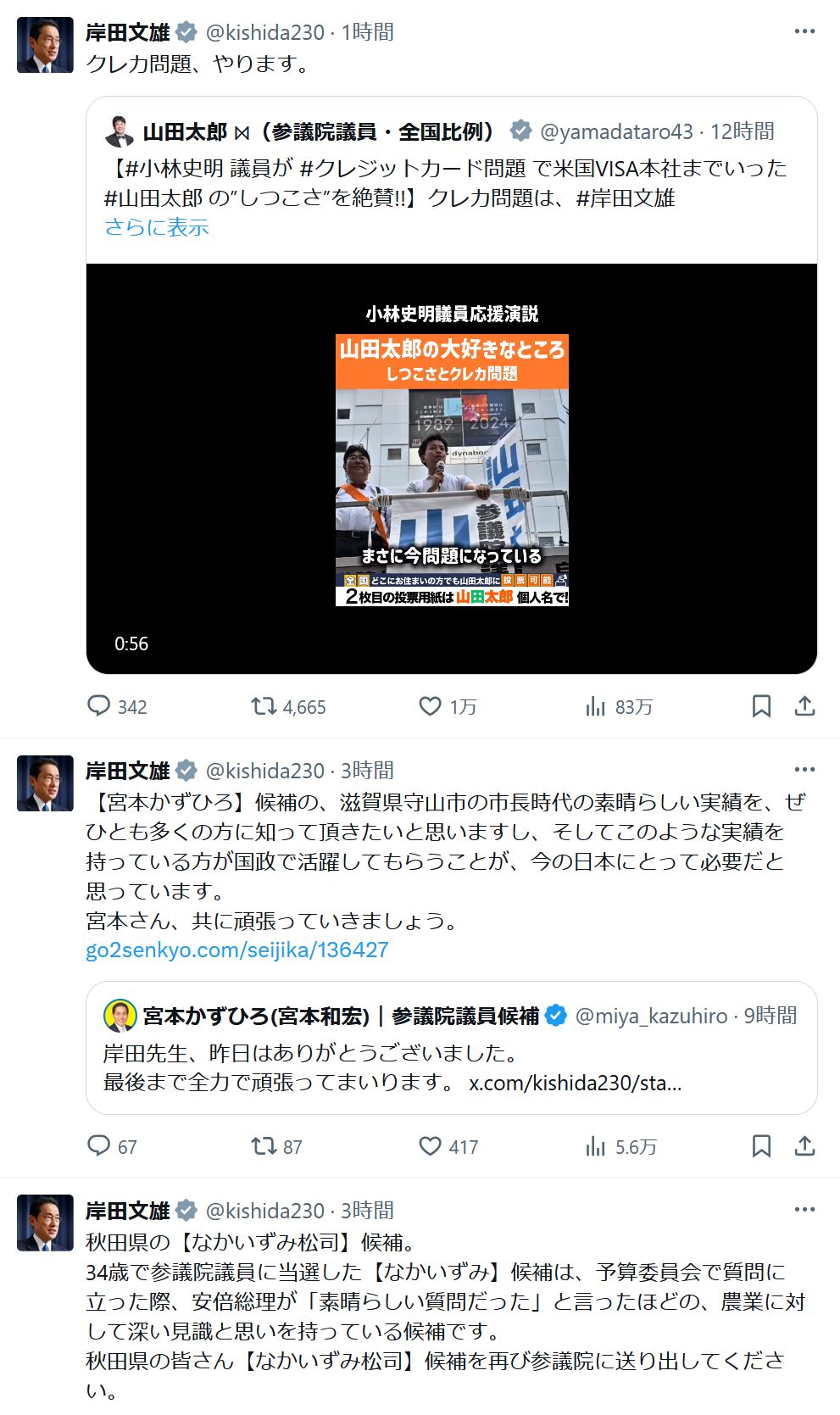Retweet the post with 87 retweets
The width and height of the screenshot is (840, 1415).
point(264,1146)
